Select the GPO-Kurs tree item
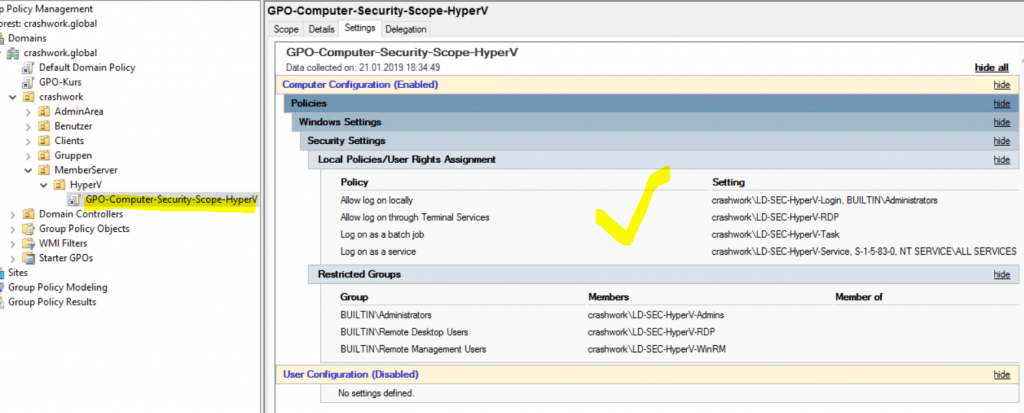Screen dimensions: 1024x413 tap(60, 82)
